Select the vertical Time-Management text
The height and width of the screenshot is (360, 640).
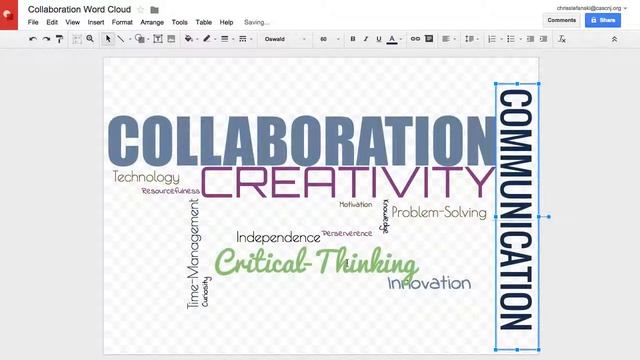[193, 254]
